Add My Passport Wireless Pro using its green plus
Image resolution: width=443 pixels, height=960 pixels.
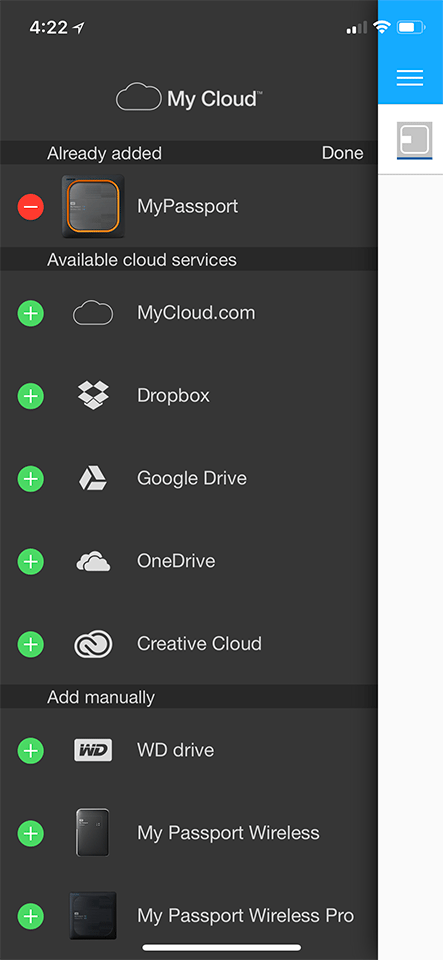(30, 916)
